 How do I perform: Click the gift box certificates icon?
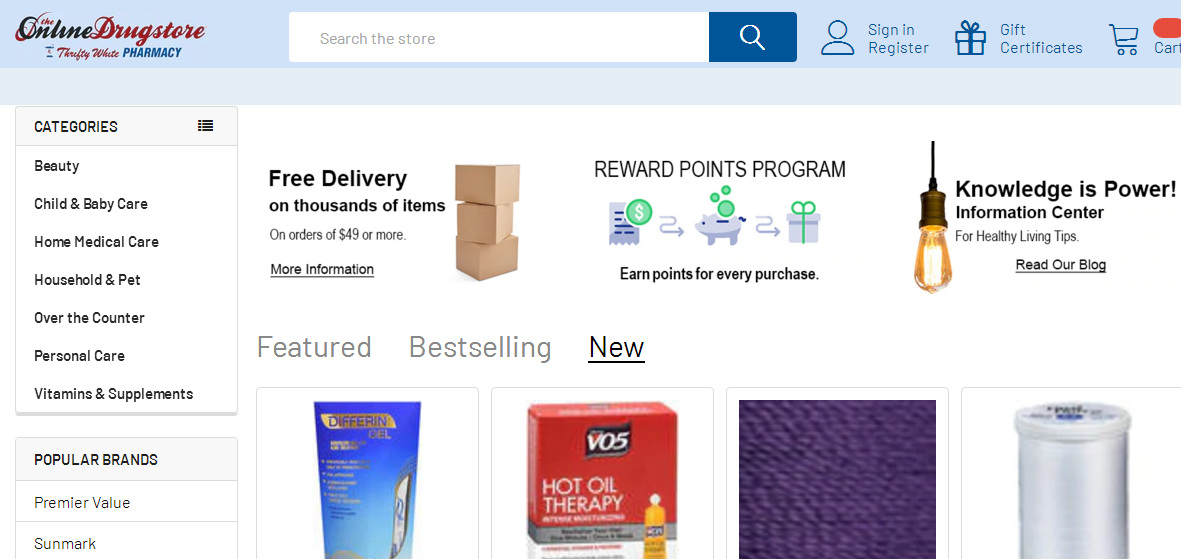point(970,38)
